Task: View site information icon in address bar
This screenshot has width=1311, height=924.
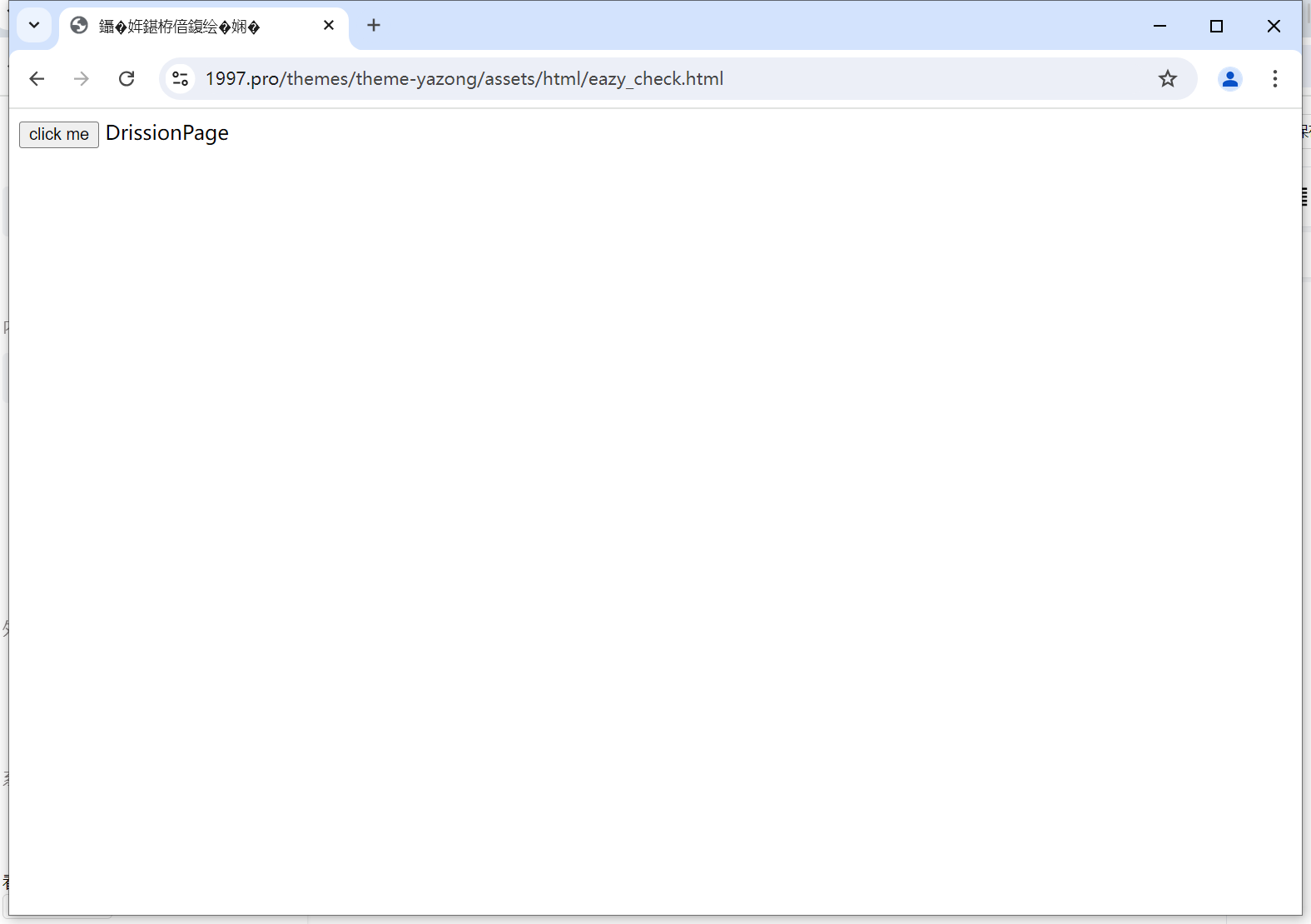Action: [x=180, y=79]
